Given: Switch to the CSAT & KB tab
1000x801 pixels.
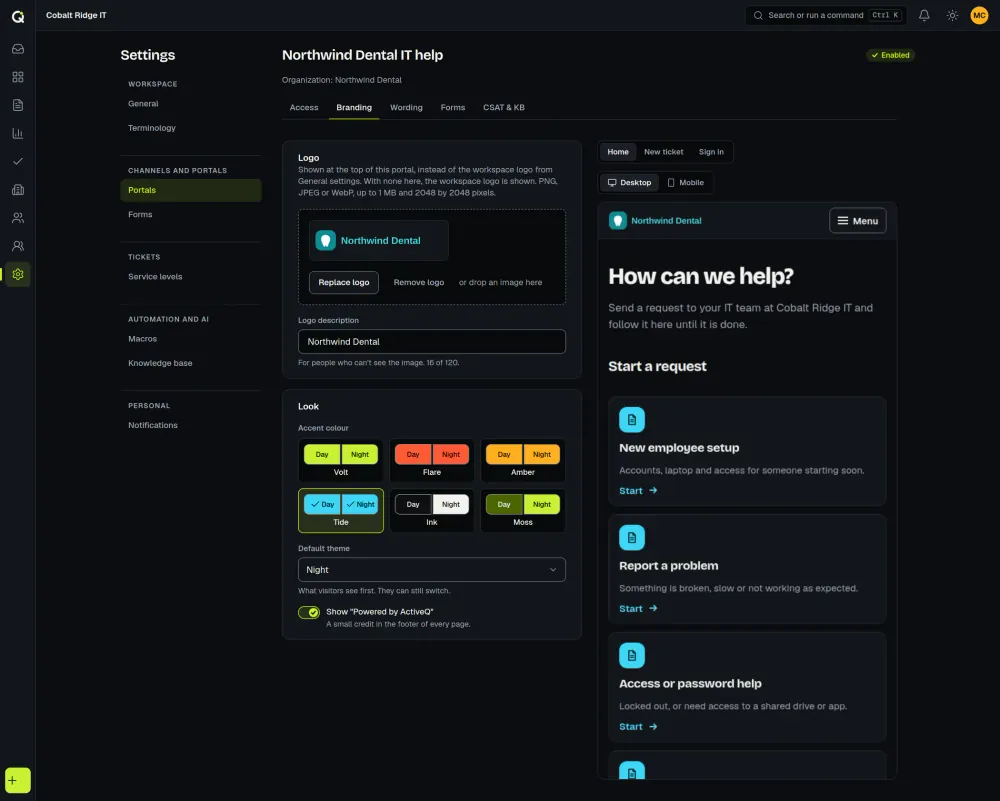Looking at the screenshot, I should pos(504,108).
